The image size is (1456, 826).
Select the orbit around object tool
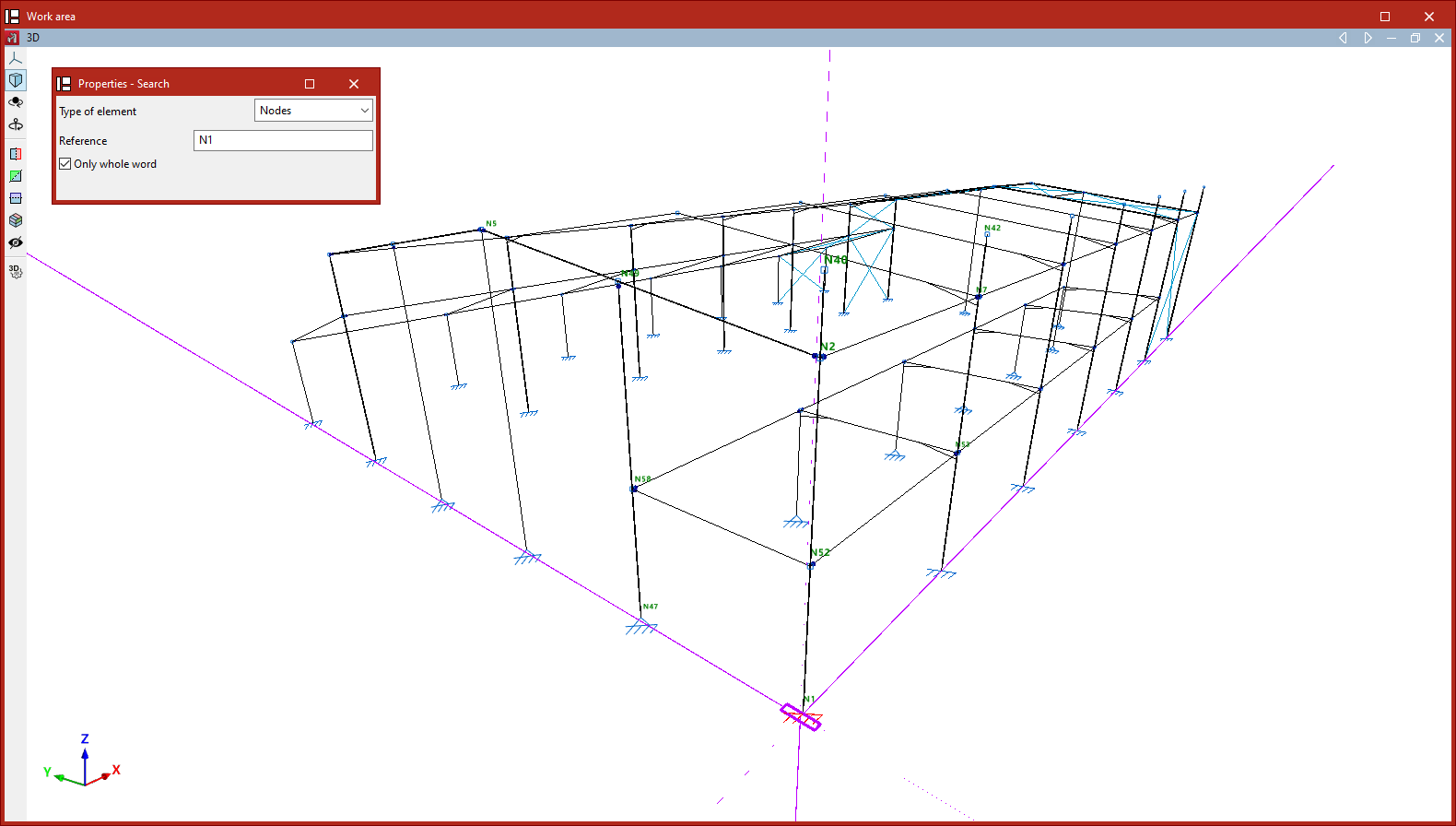point(16,102)
